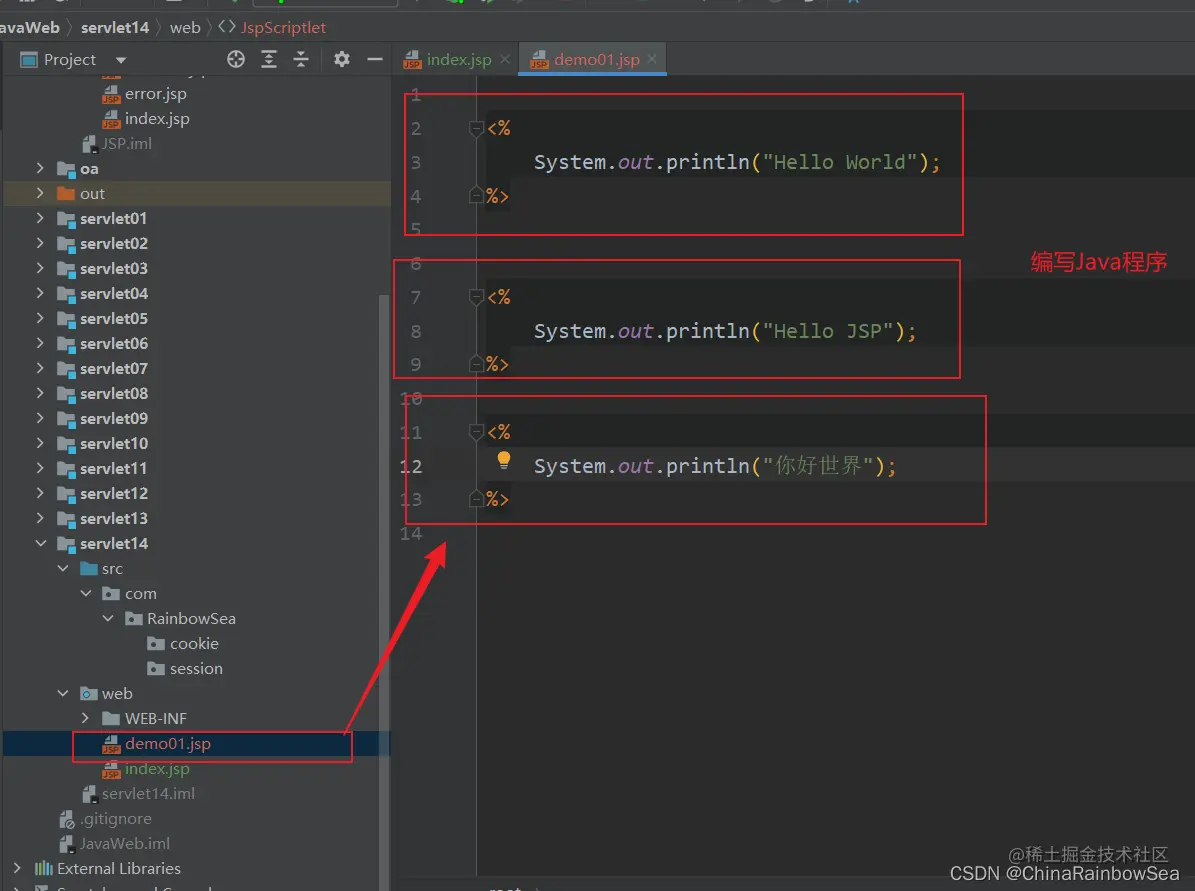
Task: Collapse the RainbowSea package
Action: pos(107,618)
